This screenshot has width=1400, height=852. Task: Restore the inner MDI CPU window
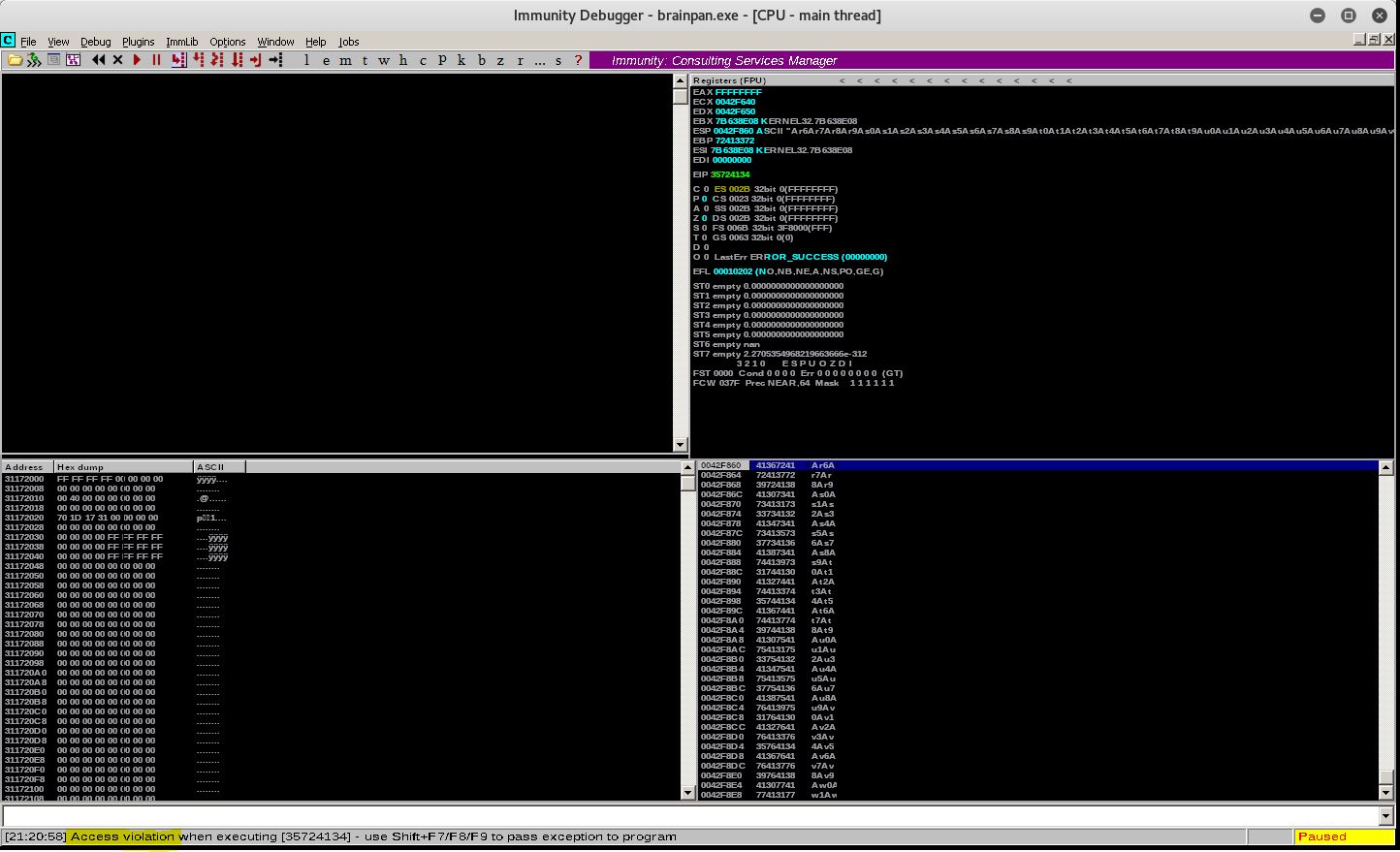(x=1375, y=40)
